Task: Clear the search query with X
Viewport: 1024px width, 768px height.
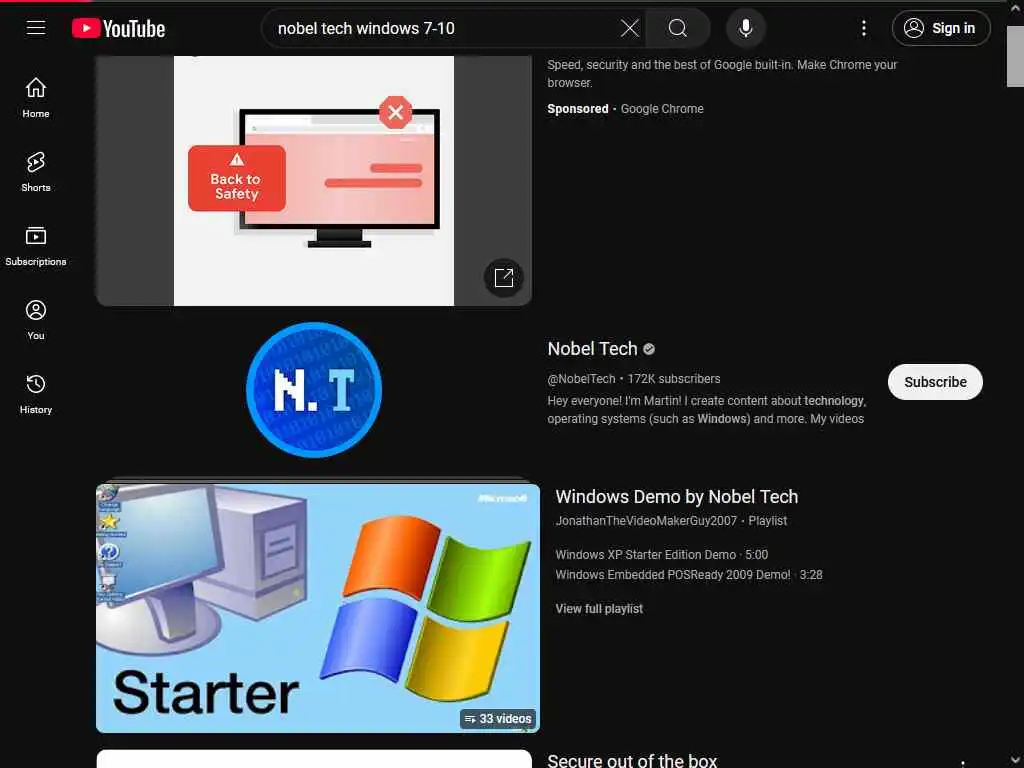Action: coord(629,28)
